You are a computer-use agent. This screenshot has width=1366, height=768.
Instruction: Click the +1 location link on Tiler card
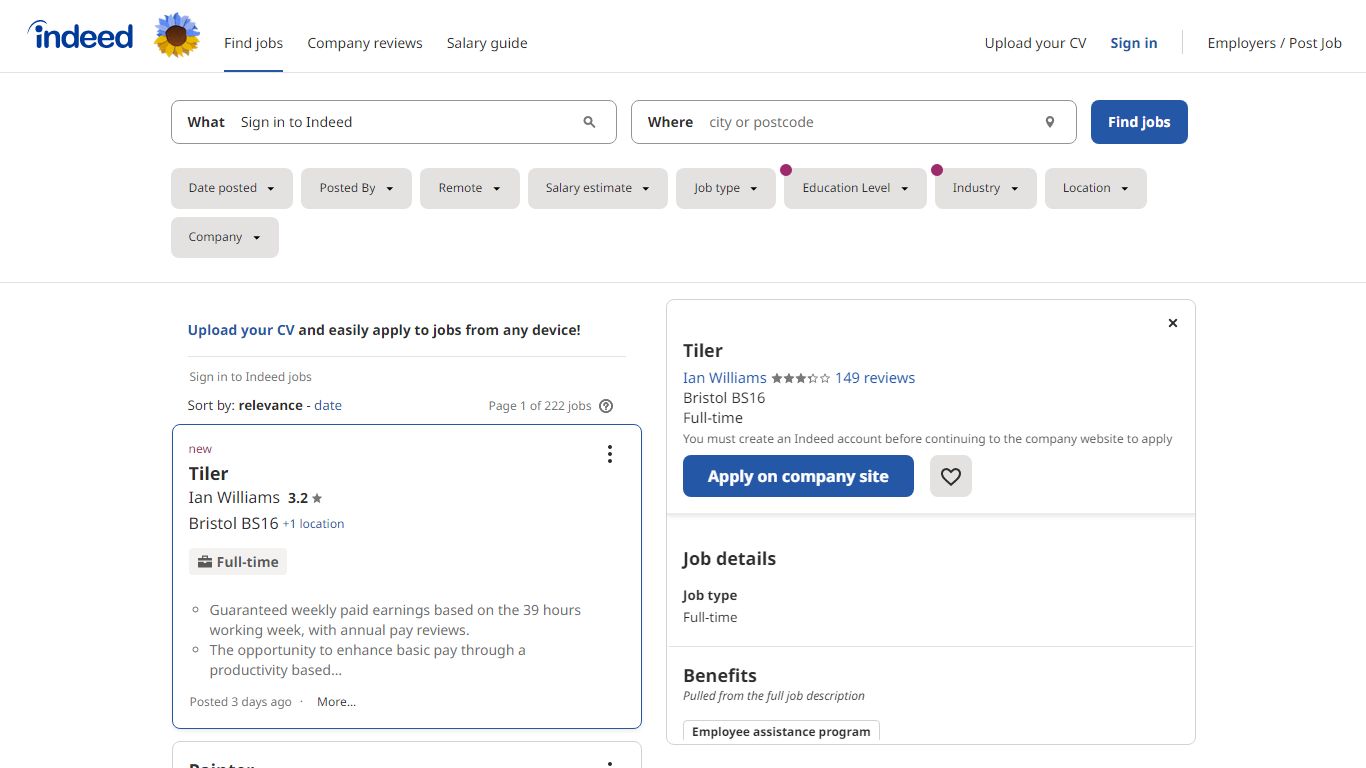pyautogui.click(x=313, y=524)
